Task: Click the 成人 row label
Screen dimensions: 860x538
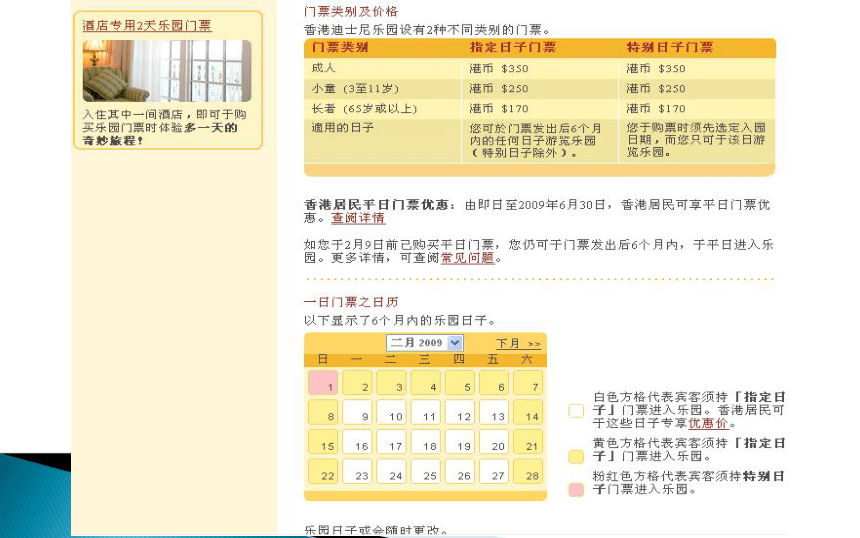Action: point(323,68)
